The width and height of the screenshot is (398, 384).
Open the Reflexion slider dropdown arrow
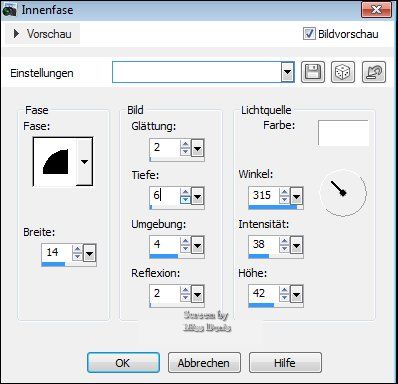pyautogui.click(x=197, y=294)
